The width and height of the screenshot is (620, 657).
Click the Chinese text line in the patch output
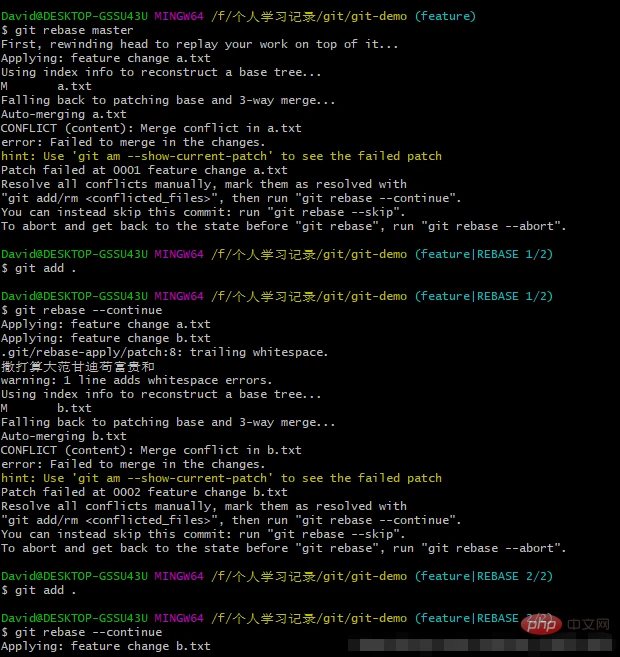(77, 366)
